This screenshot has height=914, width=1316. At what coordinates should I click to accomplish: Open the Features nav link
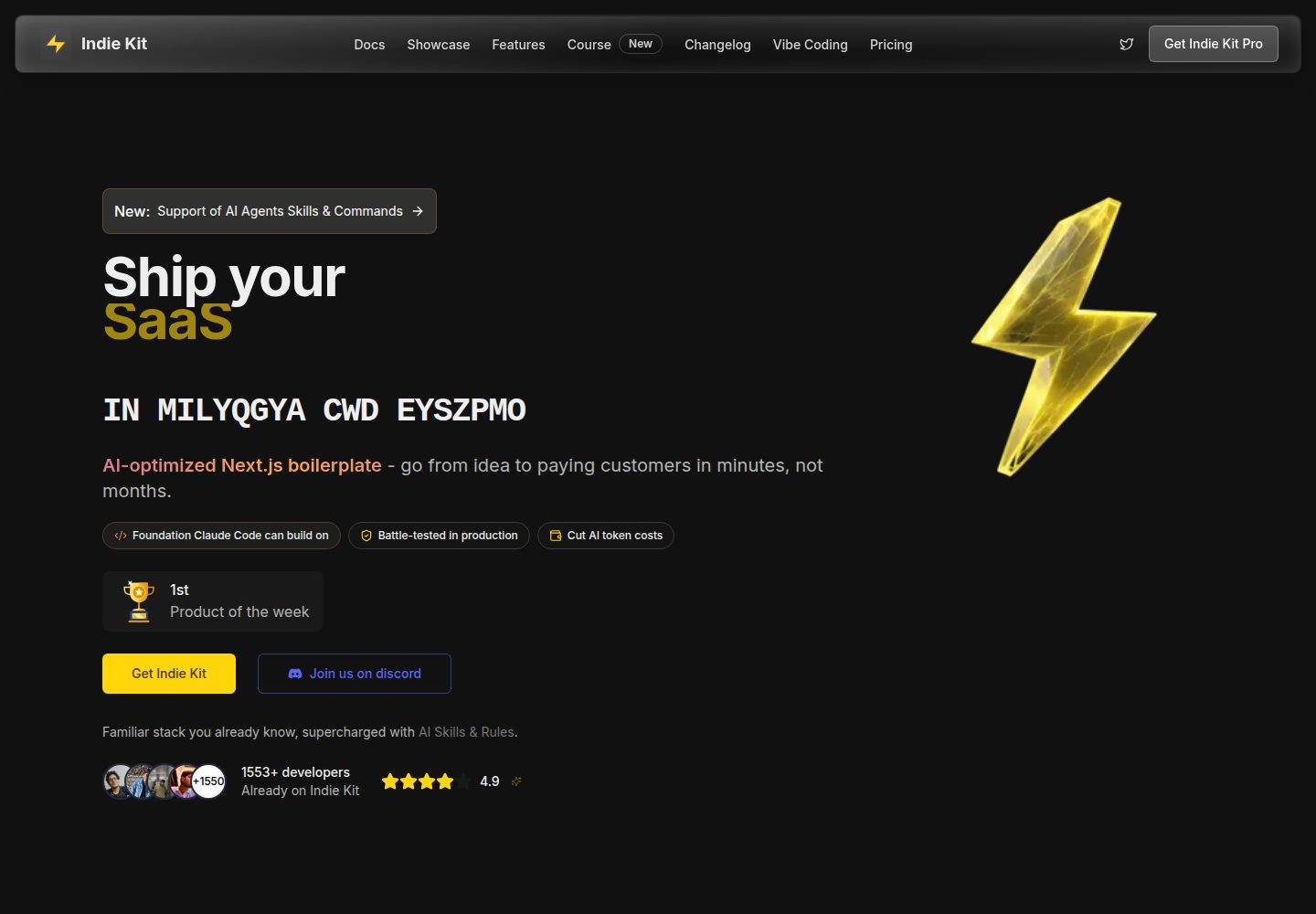(518, 45)
